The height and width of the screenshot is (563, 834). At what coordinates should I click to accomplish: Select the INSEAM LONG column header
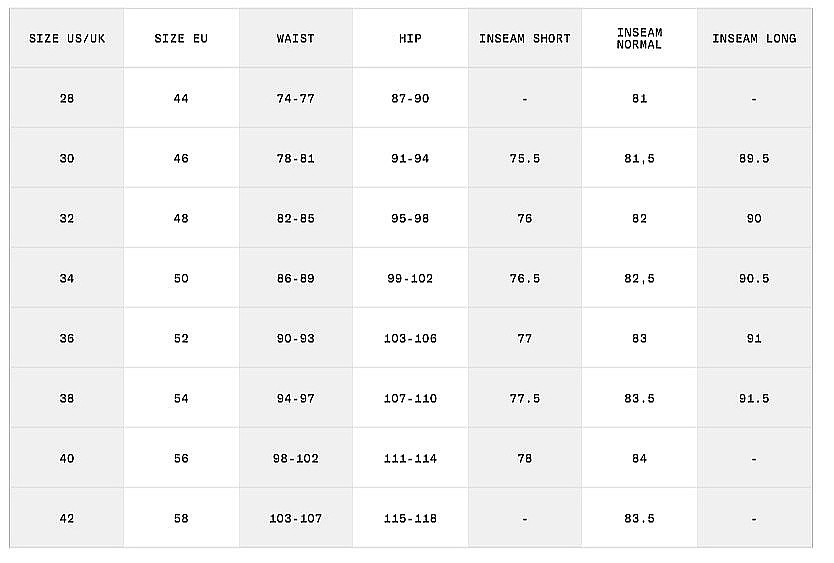754,39
